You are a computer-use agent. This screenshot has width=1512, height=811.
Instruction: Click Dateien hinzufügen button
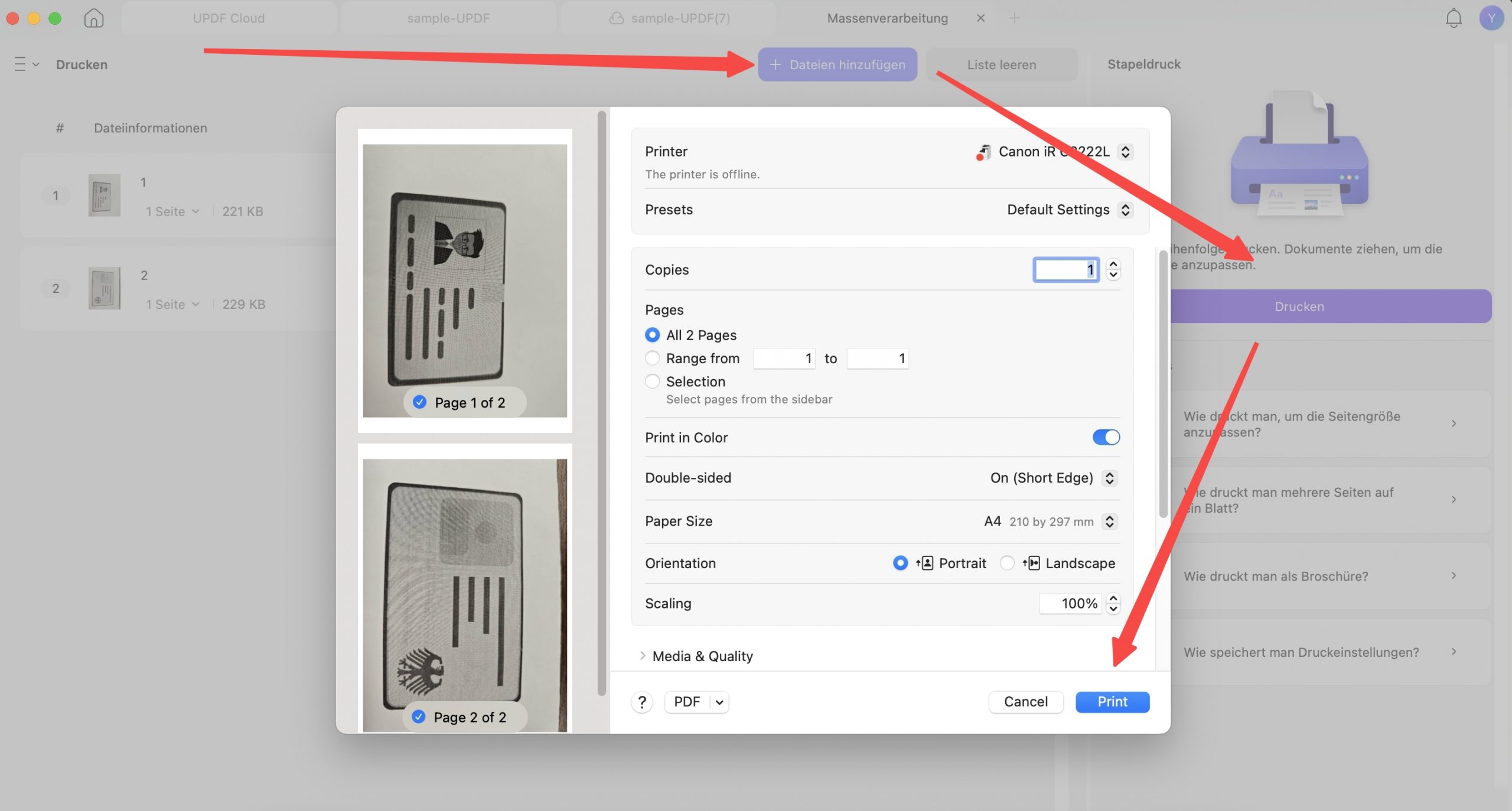pos(838,64)
